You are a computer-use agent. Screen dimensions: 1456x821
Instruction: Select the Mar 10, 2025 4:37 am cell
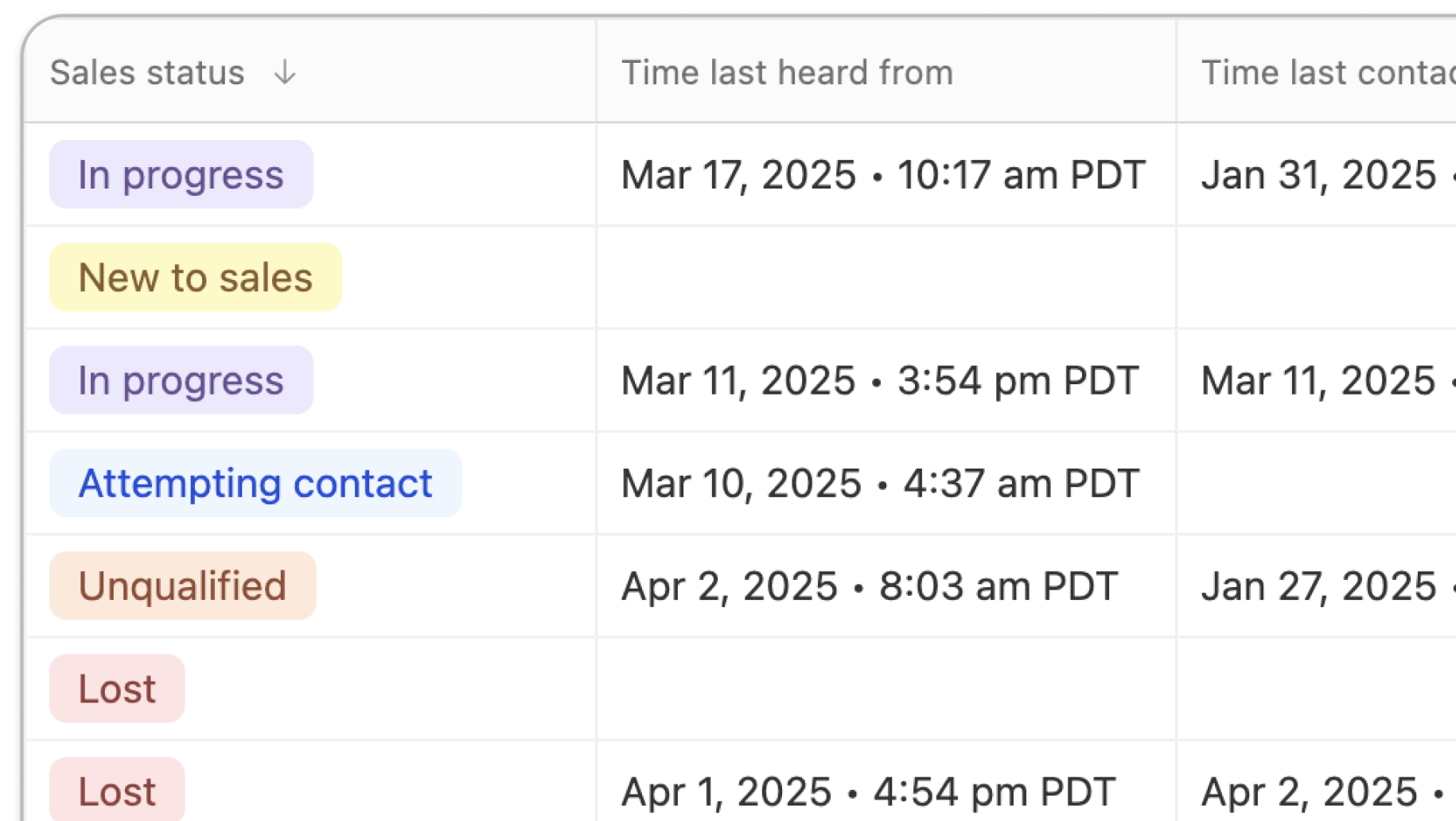(880, 483)
